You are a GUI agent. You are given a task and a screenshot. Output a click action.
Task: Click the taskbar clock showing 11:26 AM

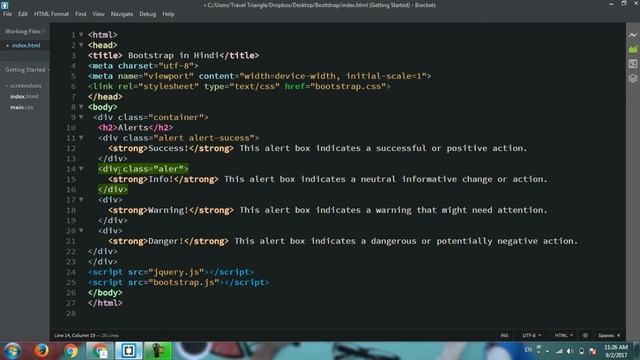[616, 347]
